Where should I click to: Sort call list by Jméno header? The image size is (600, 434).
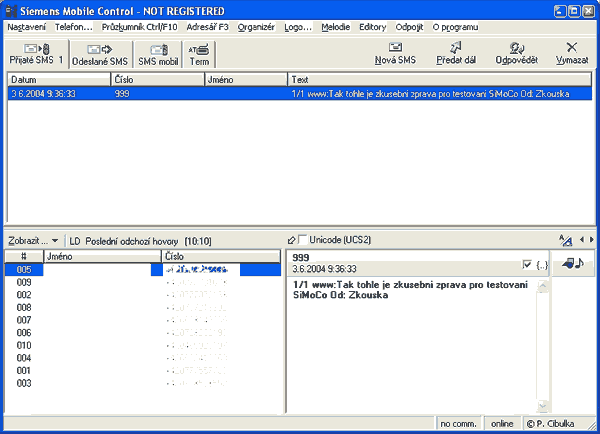coord(102,256)
